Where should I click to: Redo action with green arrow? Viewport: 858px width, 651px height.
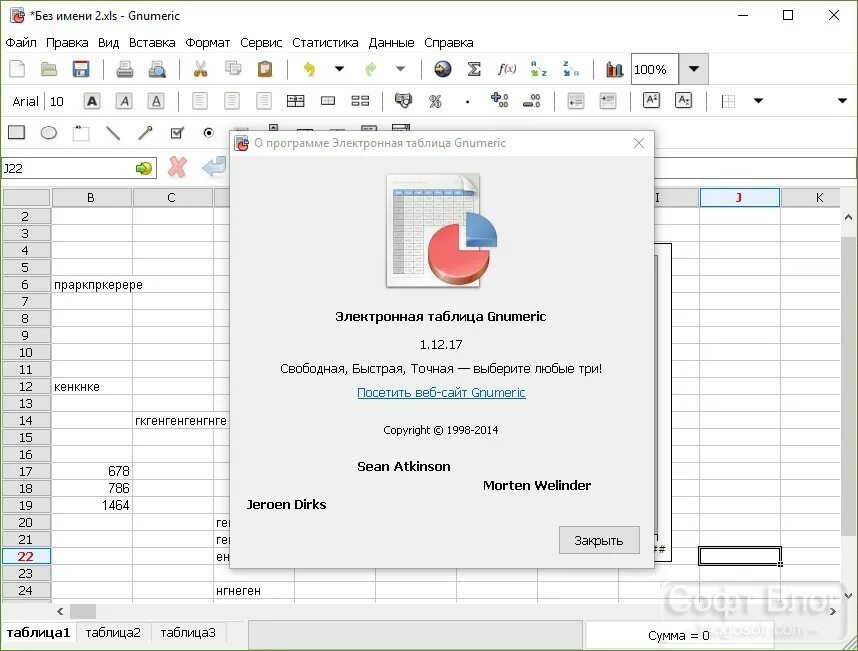coord(370,69)
